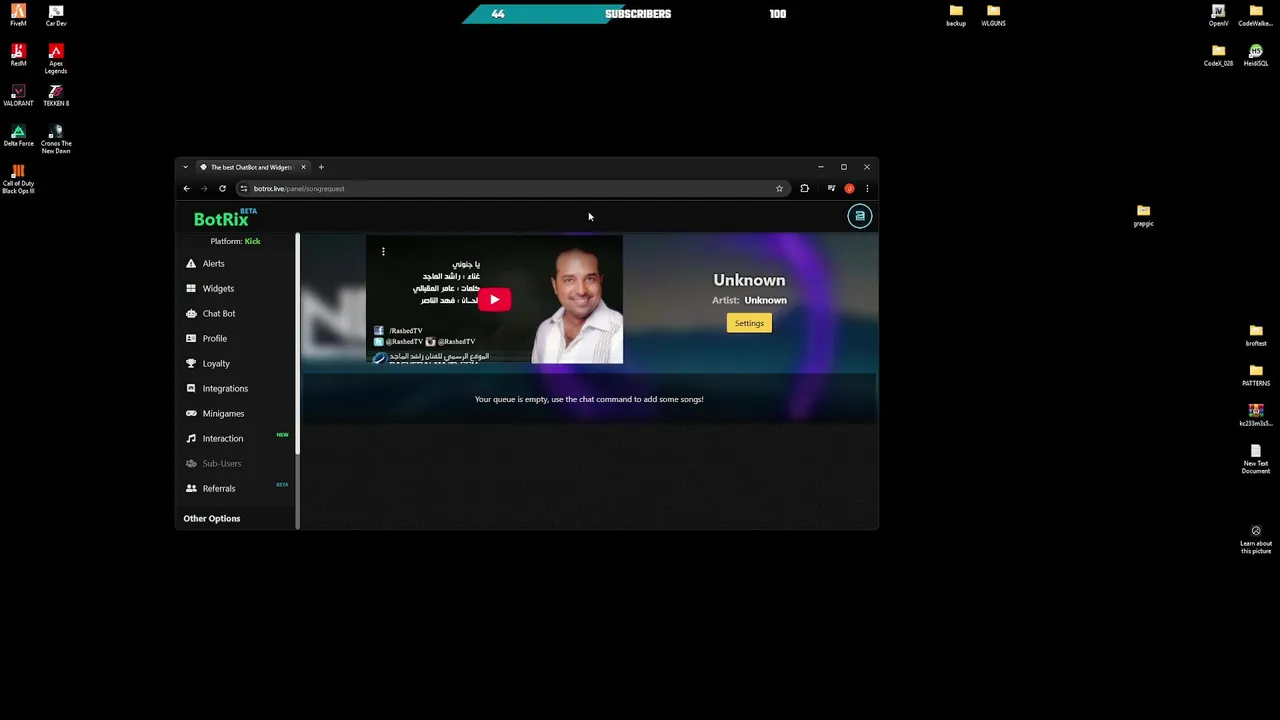The width and height of the screenshot is (1280, 720).
Task: Click the empty queue message text
Action: [589, 399]
